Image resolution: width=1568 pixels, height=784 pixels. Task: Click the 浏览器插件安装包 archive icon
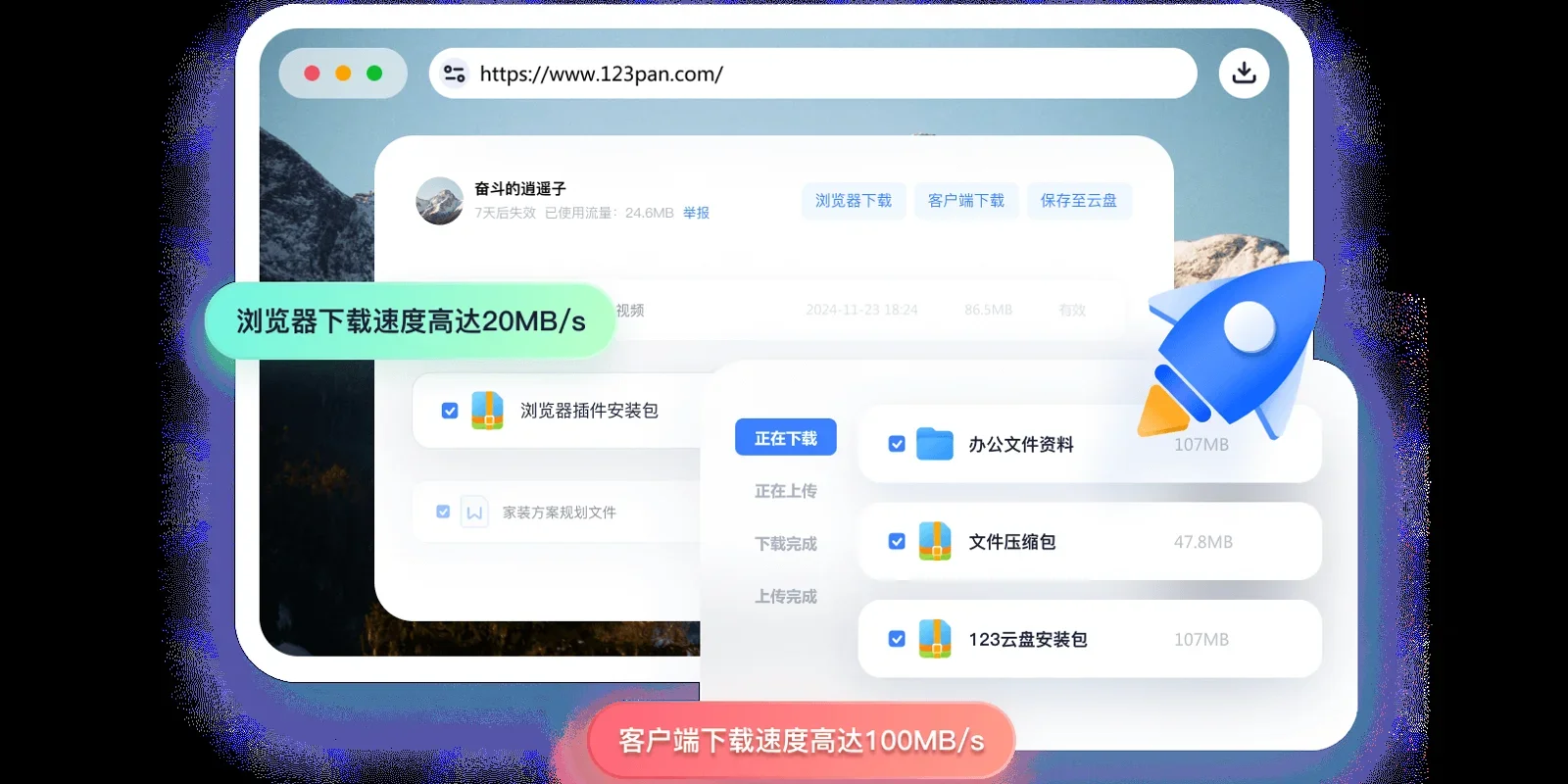point(487,411)
